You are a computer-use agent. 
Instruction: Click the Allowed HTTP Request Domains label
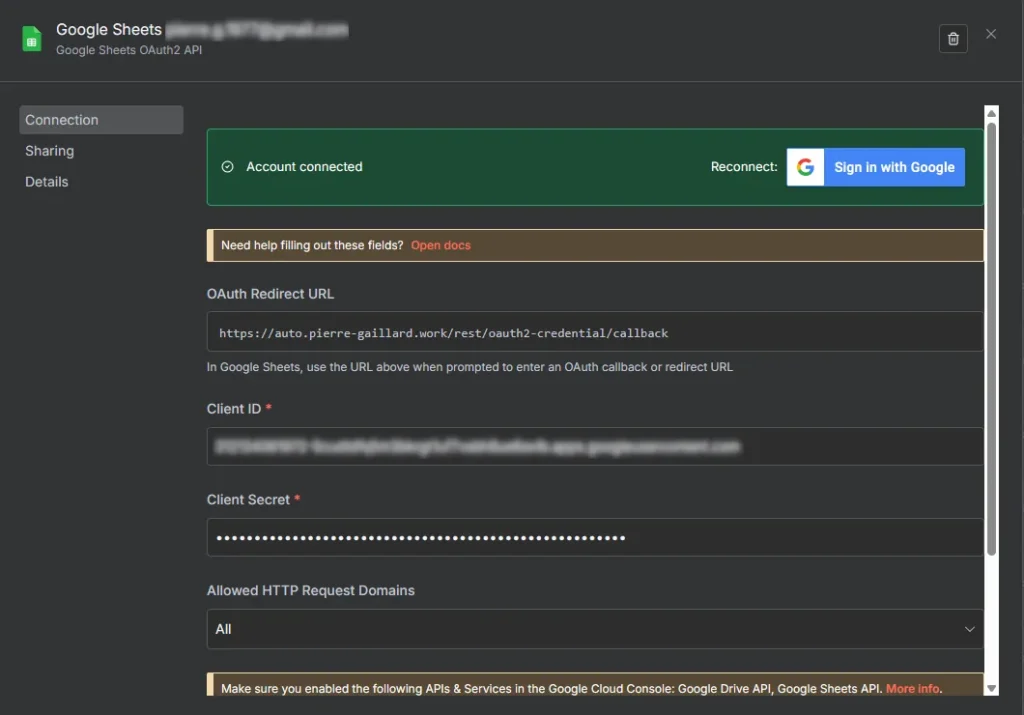click(x=311, y=590)
